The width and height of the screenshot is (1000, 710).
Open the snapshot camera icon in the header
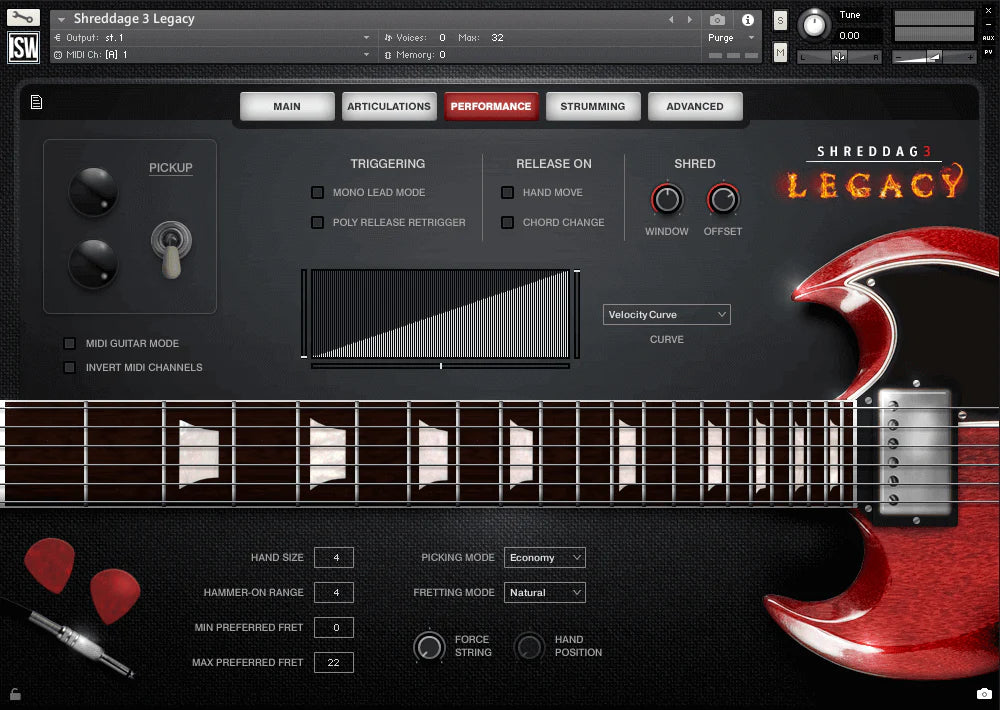[x=715, y=19]
